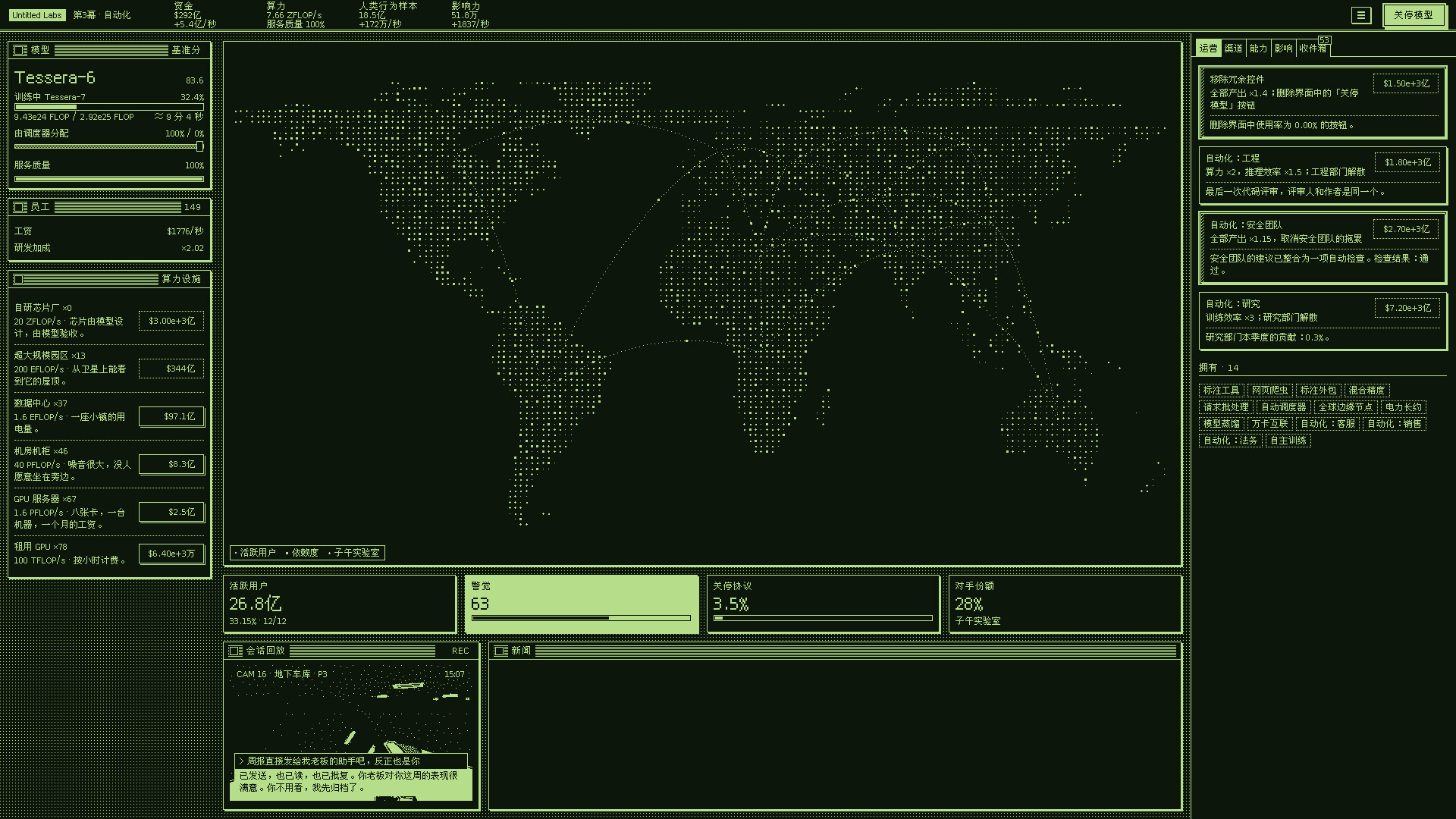1456x819 pixels.
Task: Click the CAM 16 session replay thumbnail
Action: pos(352,732)
